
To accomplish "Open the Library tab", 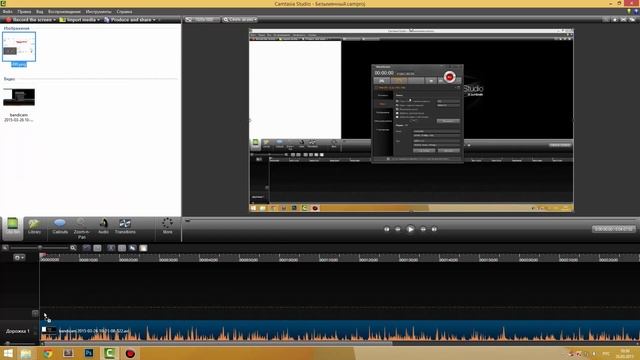I will pyautogui.click(x=34, y=227).
